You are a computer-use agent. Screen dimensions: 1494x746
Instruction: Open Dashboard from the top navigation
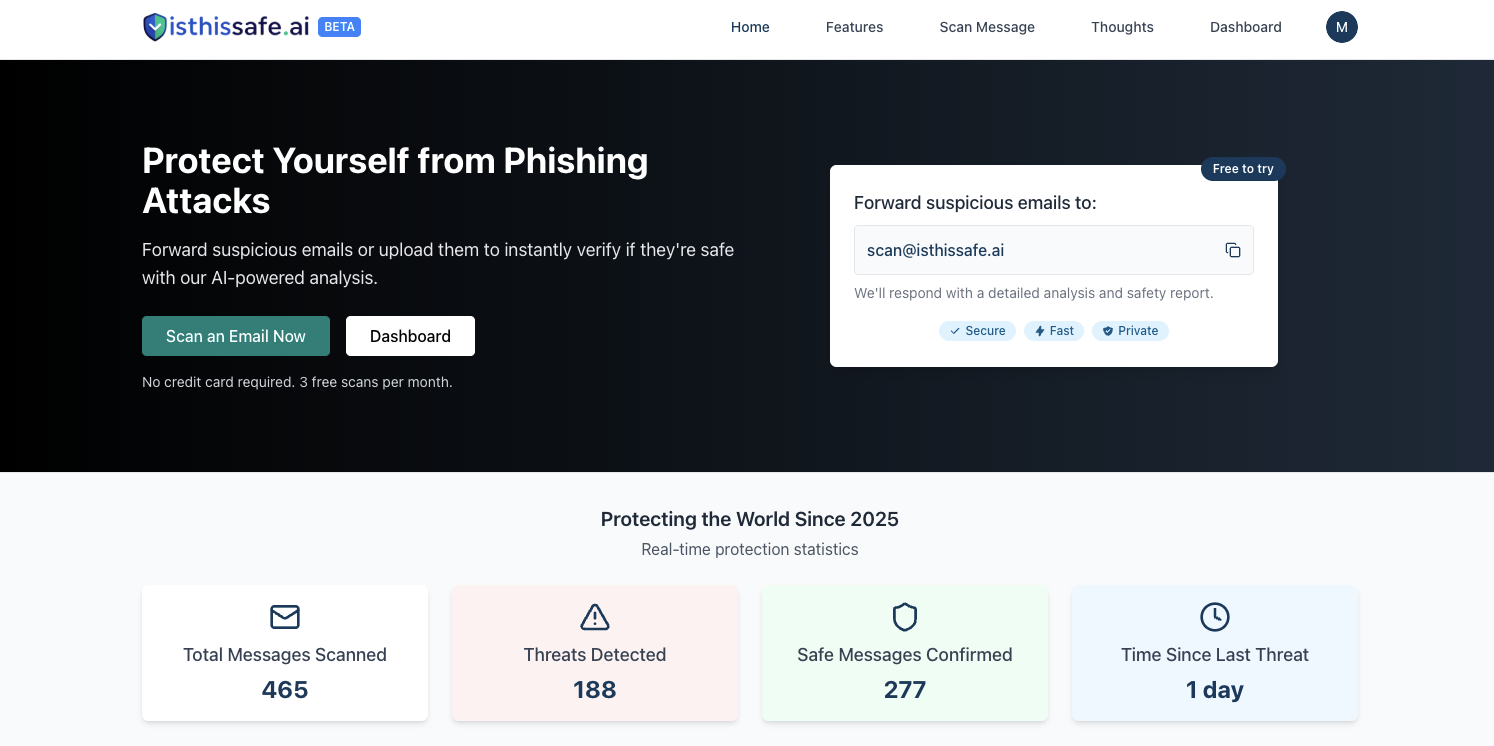(x=1245, y=27)
